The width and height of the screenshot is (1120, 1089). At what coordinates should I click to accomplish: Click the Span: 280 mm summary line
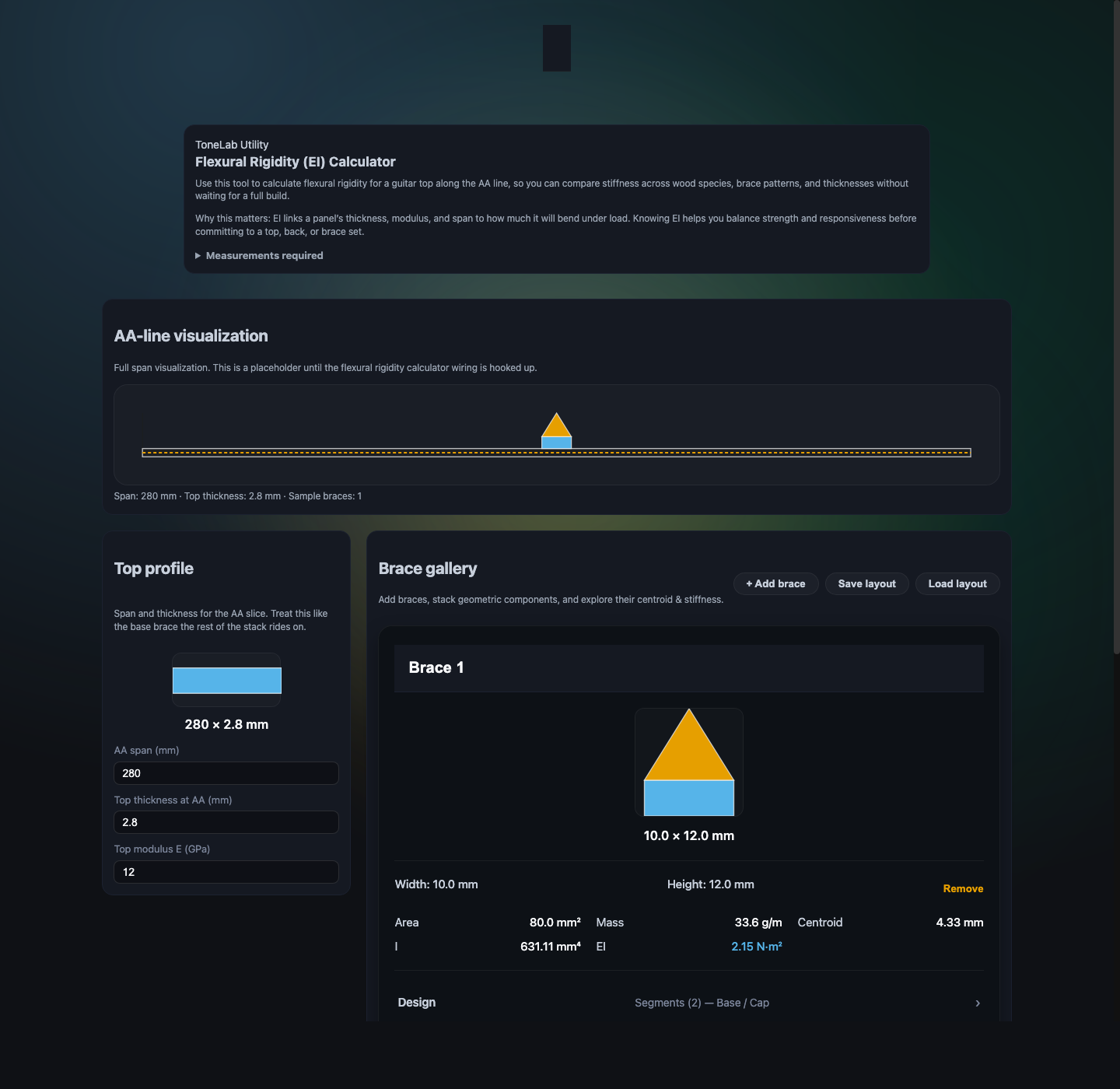point(237,496)
